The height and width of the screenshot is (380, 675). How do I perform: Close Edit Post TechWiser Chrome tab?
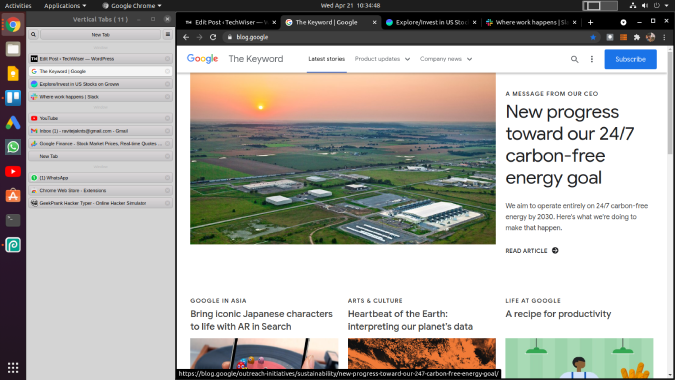coord(274,22)
